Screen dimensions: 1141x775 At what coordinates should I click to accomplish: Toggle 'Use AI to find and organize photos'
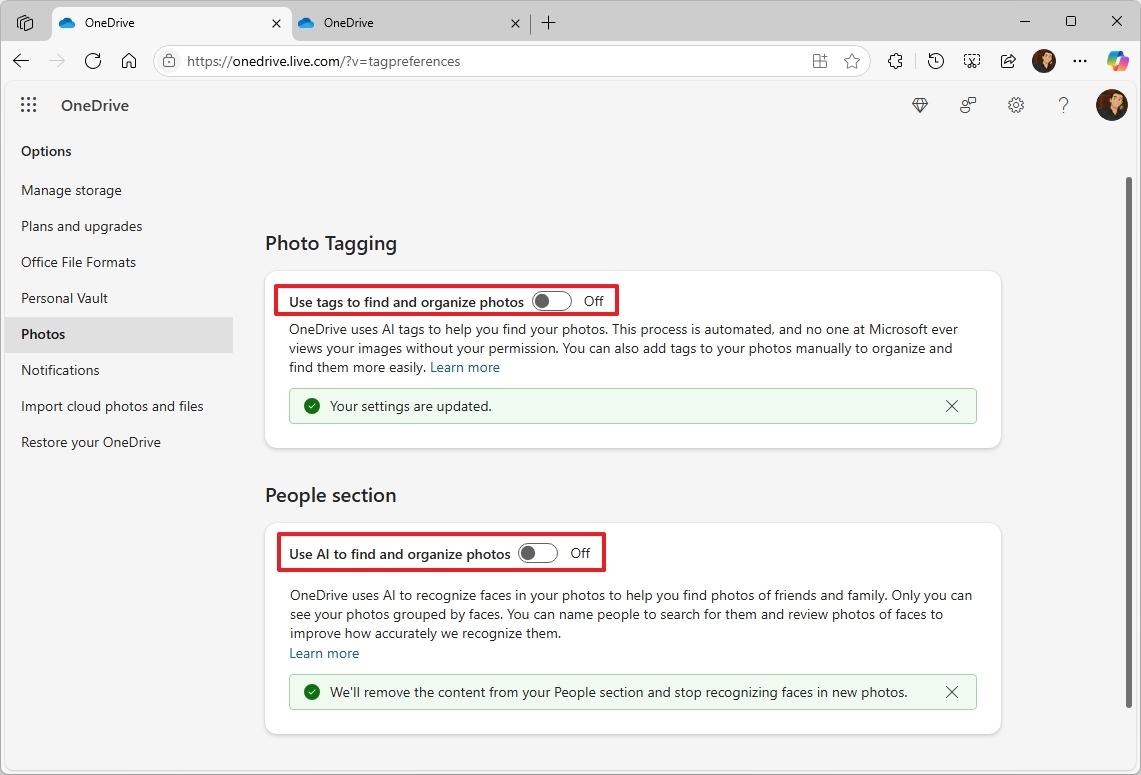pos(538,553)
